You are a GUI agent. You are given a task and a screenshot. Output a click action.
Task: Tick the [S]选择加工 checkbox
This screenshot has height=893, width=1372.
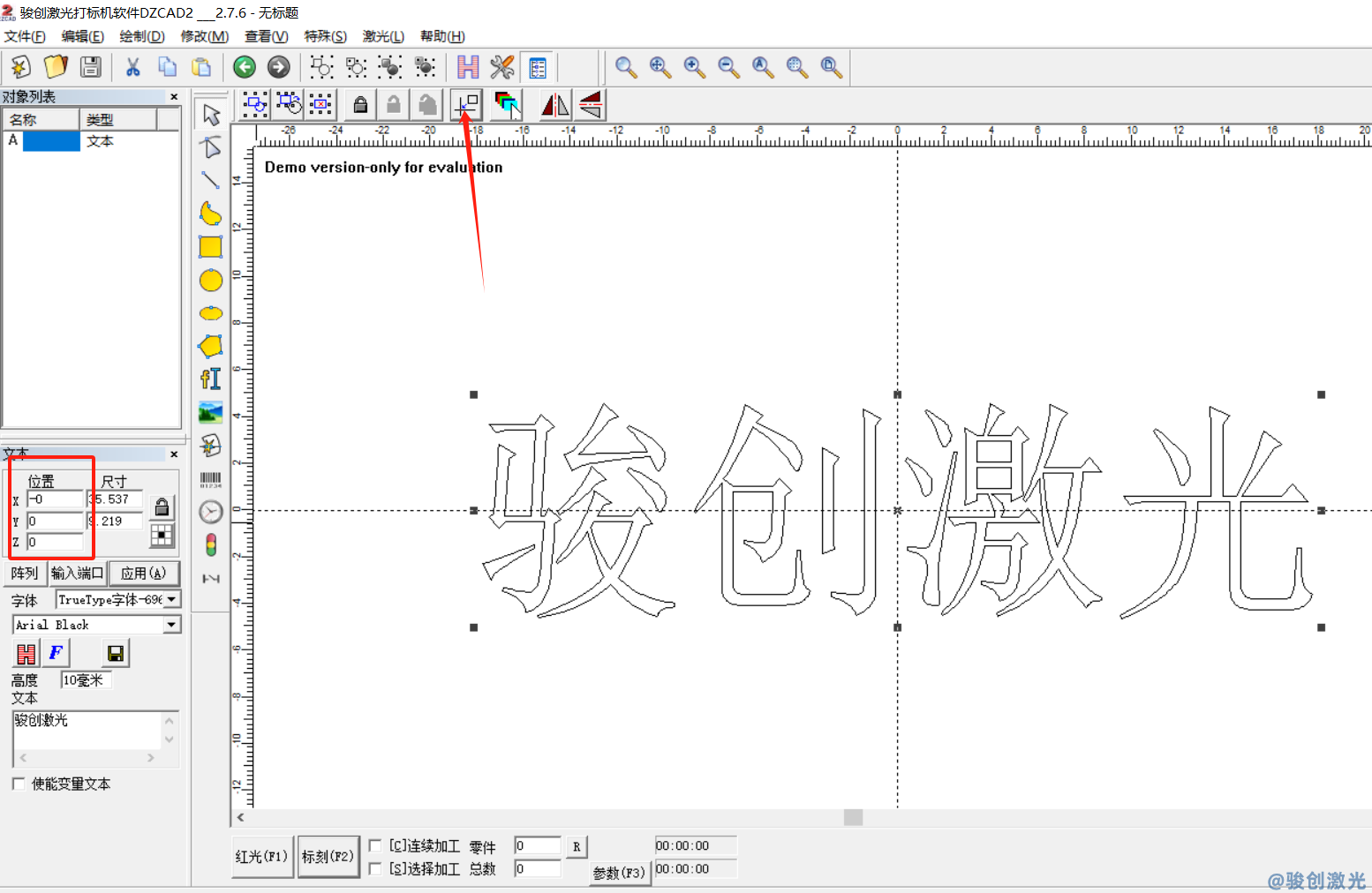[x=375, y=868]
